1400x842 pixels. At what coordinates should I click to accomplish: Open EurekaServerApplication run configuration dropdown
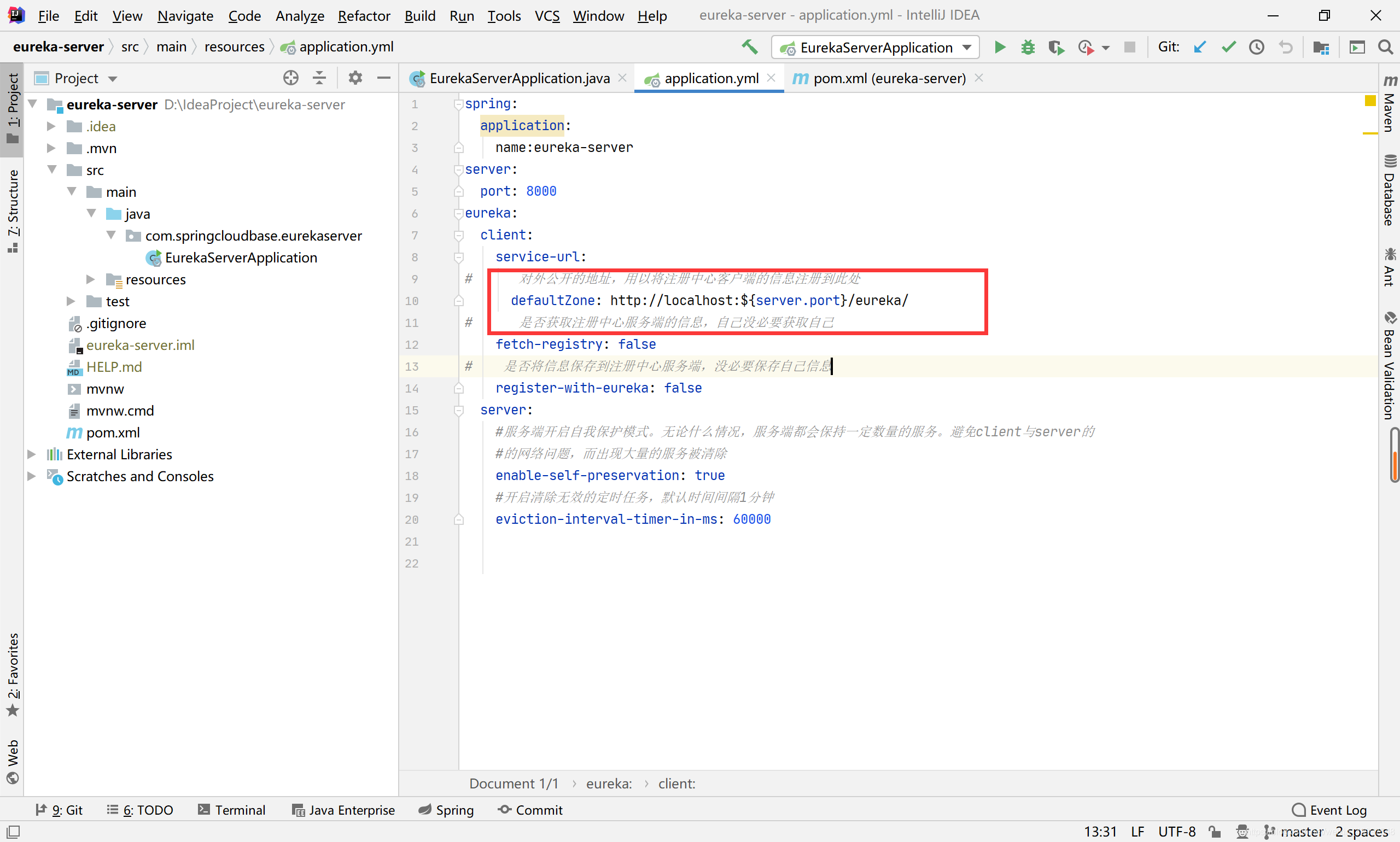click(875, 48)
